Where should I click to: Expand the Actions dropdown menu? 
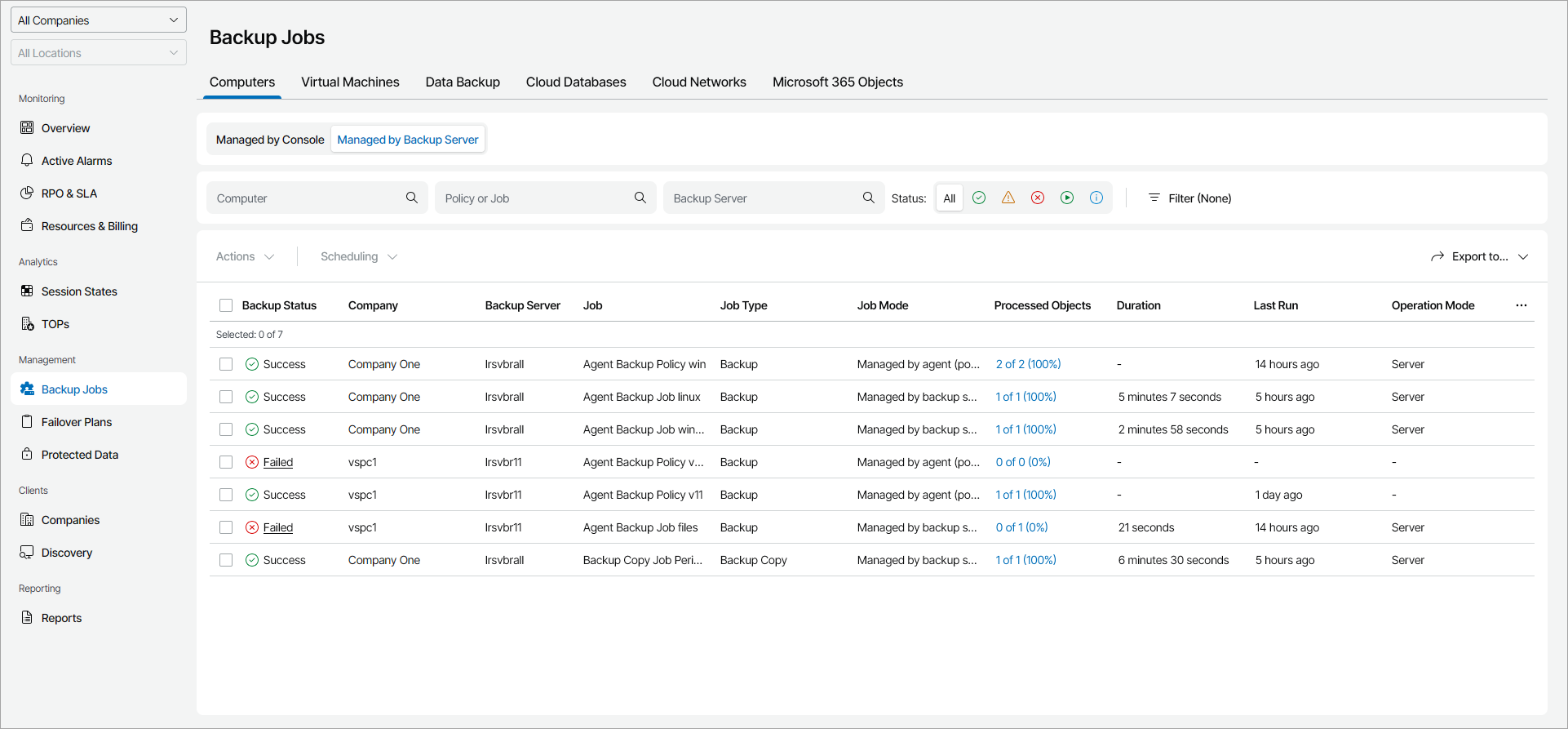coord(245,256)
